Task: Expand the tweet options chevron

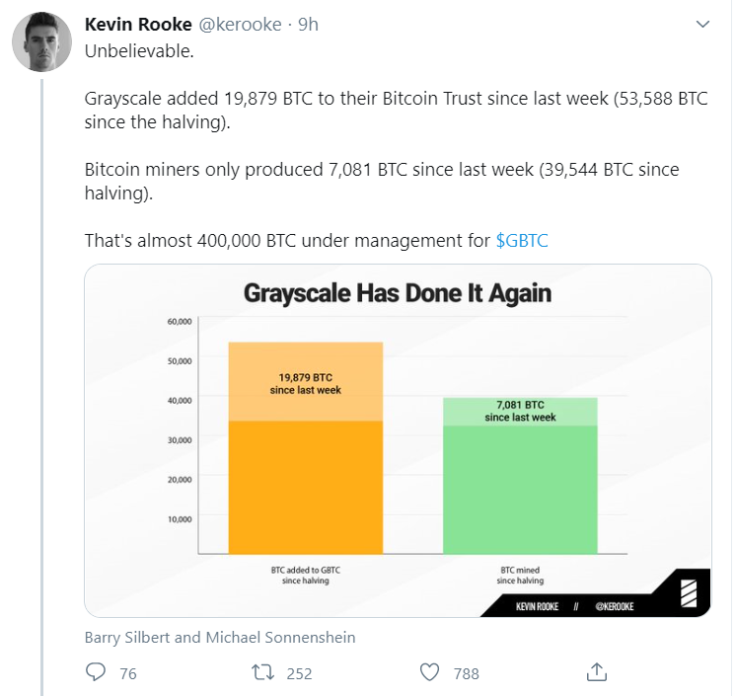Action: coord(702,24)
